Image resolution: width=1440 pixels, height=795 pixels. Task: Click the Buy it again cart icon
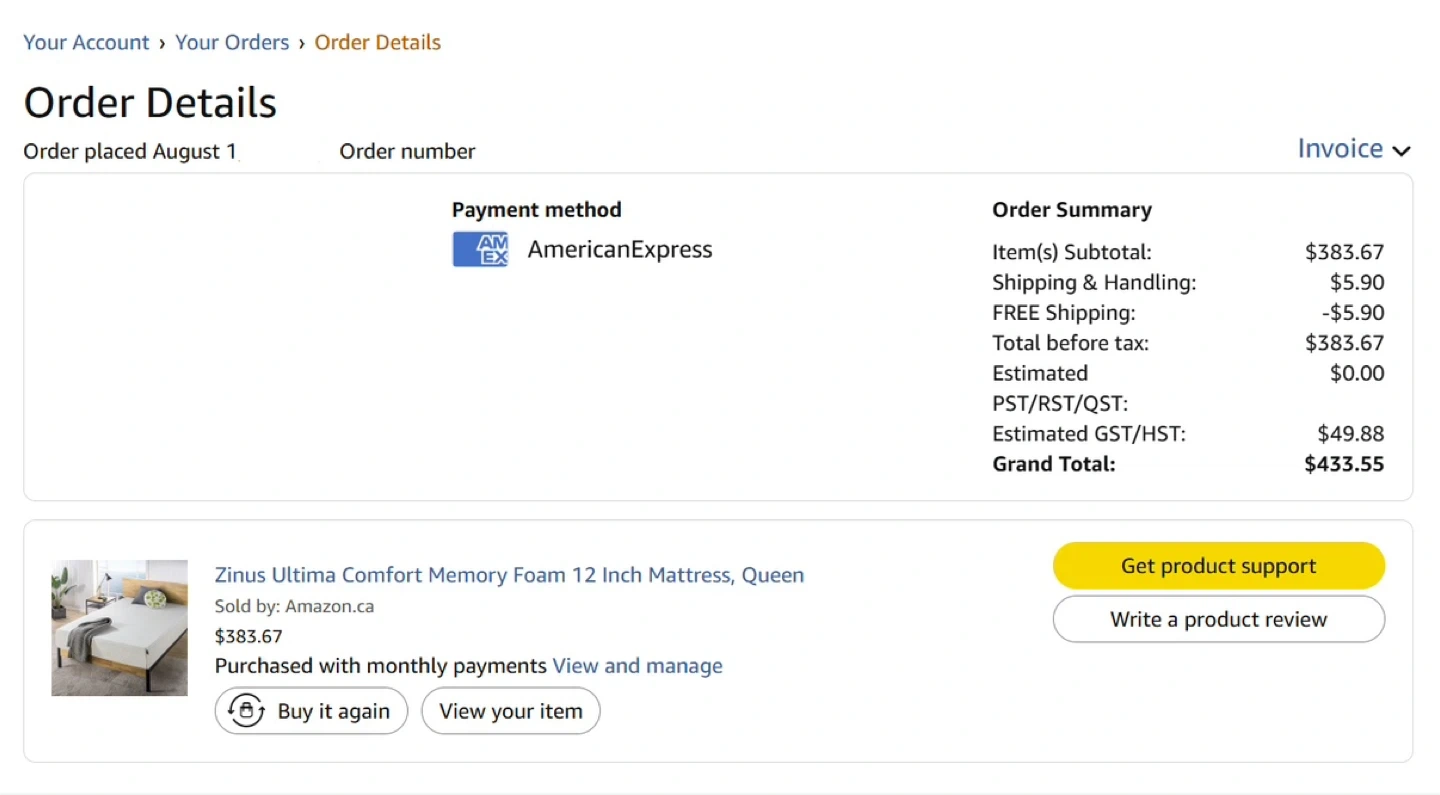point(246,711)
